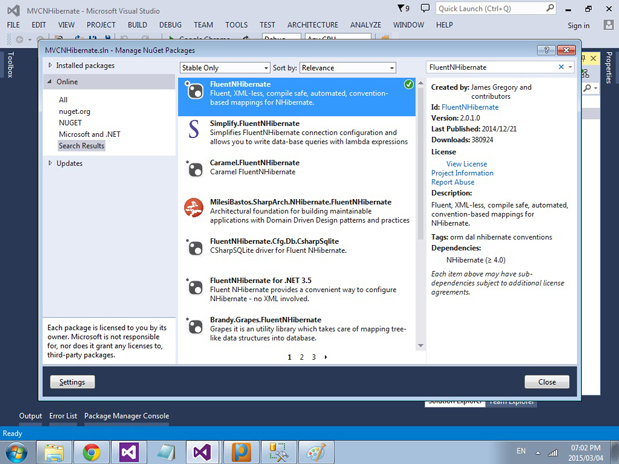
Task: Click the next page arrow
Action: click(326, 357)
